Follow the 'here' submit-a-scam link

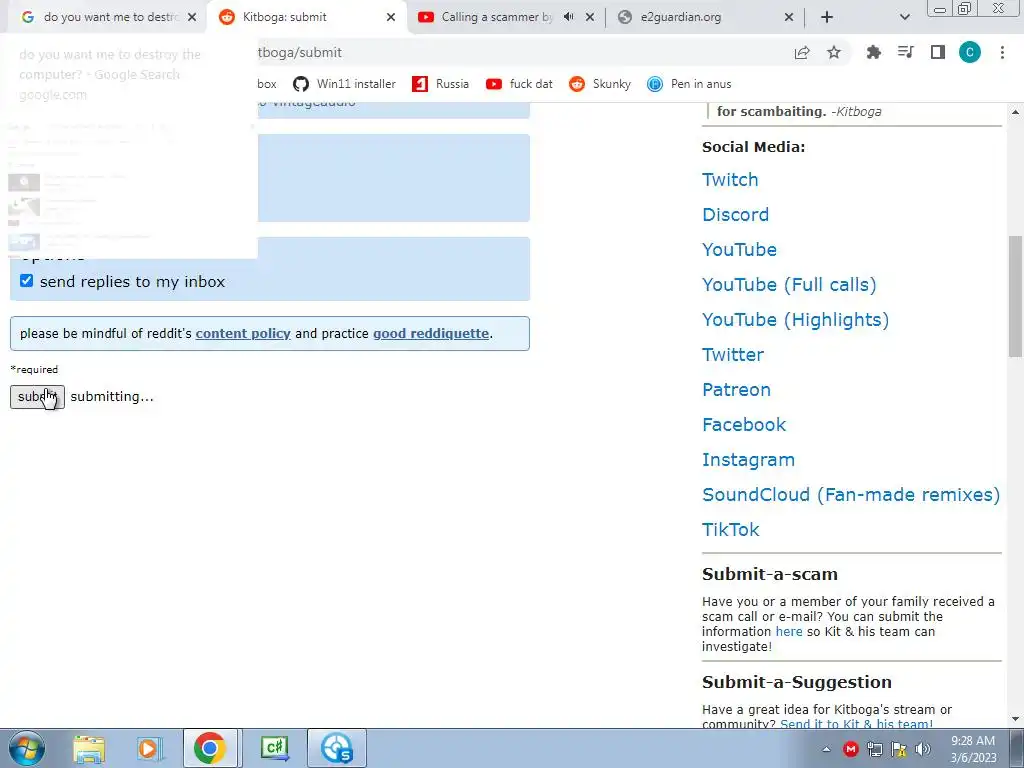click(789, 632)
